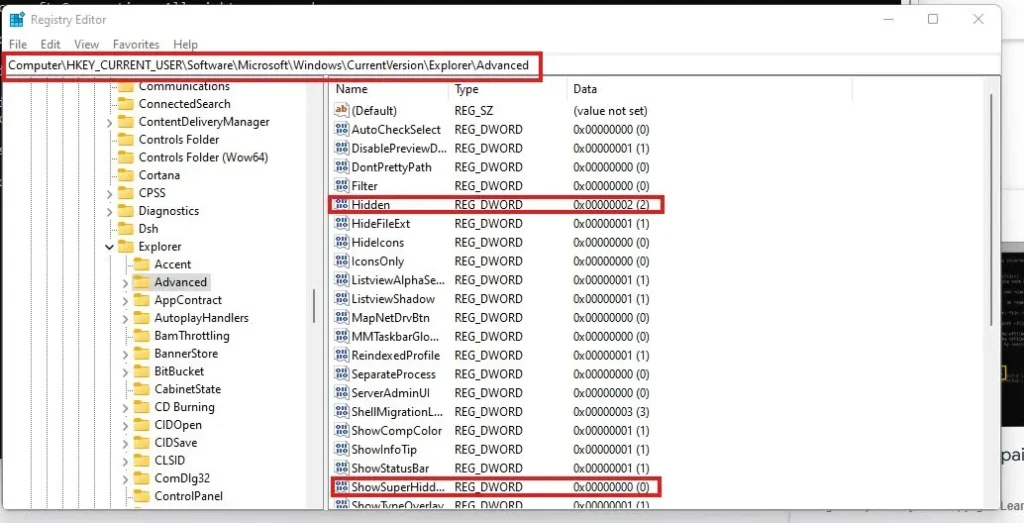This screenshot has height=523, width=1024.
Task: Select the Controls Folder (Wow64) key
Action: click(x=203, y=157)
